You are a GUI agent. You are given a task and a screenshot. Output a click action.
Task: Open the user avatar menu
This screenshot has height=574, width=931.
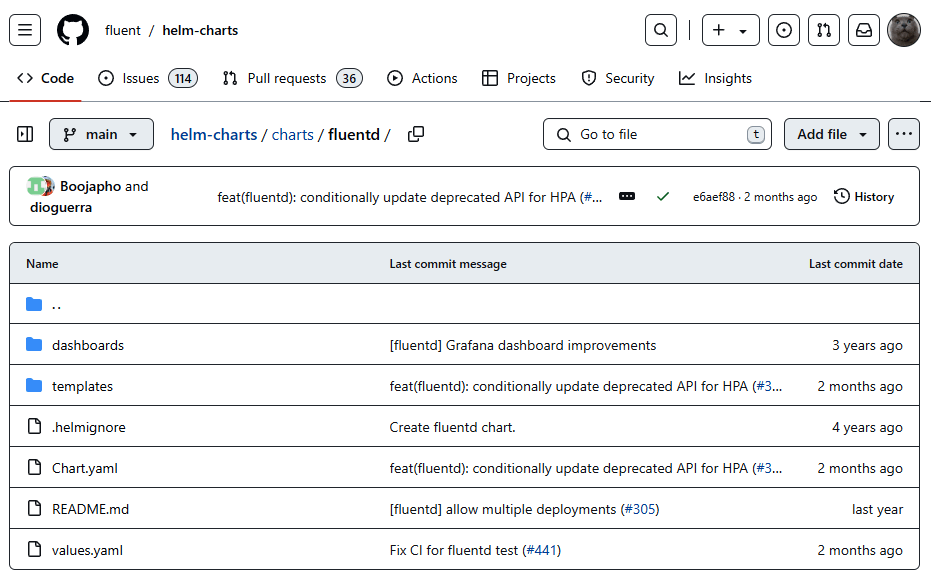904,30
